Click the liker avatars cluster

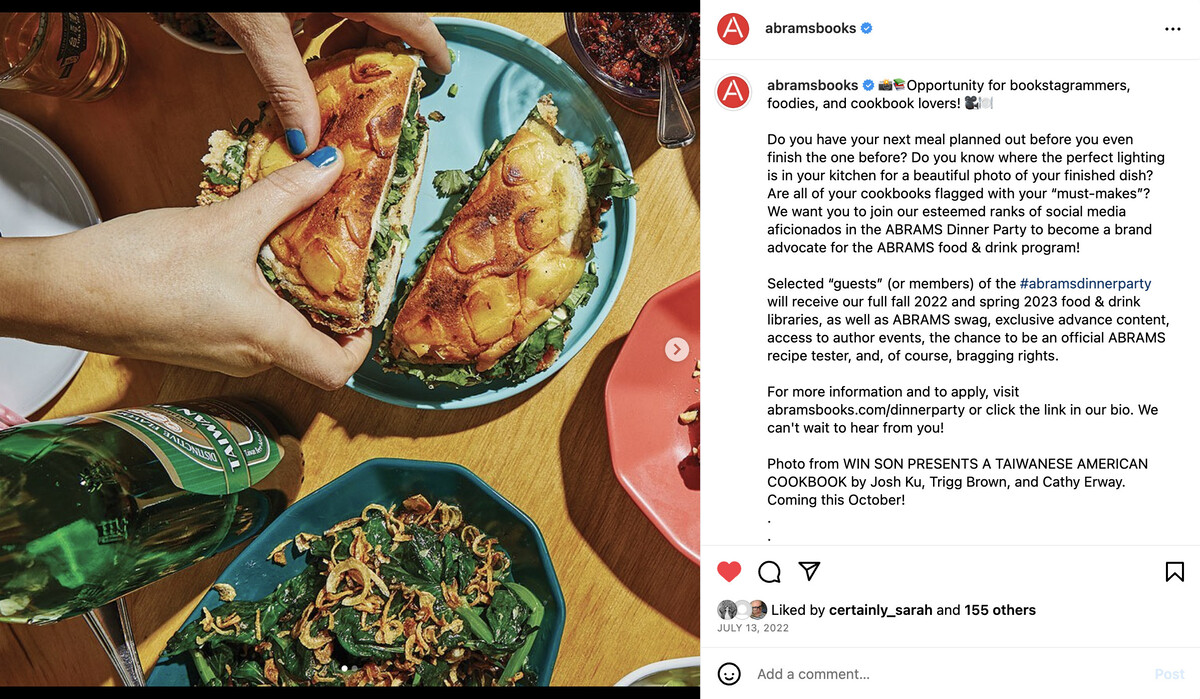point(742,610)
